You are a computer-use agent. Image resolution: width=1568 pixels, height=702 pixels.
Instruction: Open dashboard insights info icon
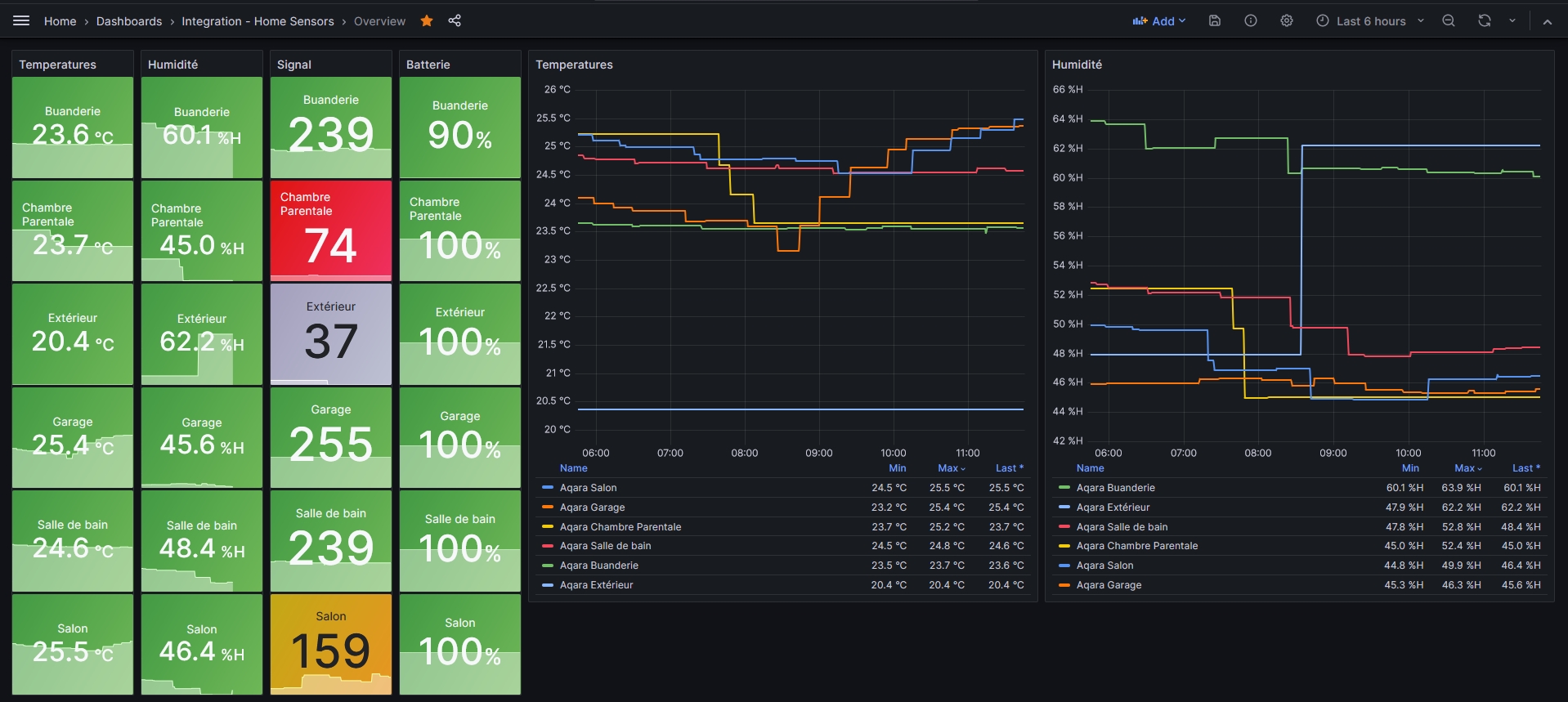pyautogui.click(x=1251, y=20)
